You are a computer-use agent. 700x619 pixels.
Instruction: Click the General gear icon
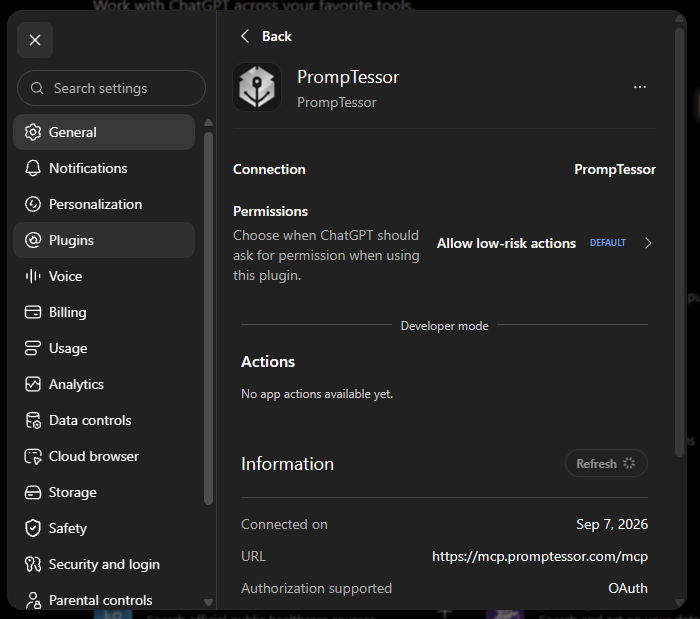click(33, 132)
